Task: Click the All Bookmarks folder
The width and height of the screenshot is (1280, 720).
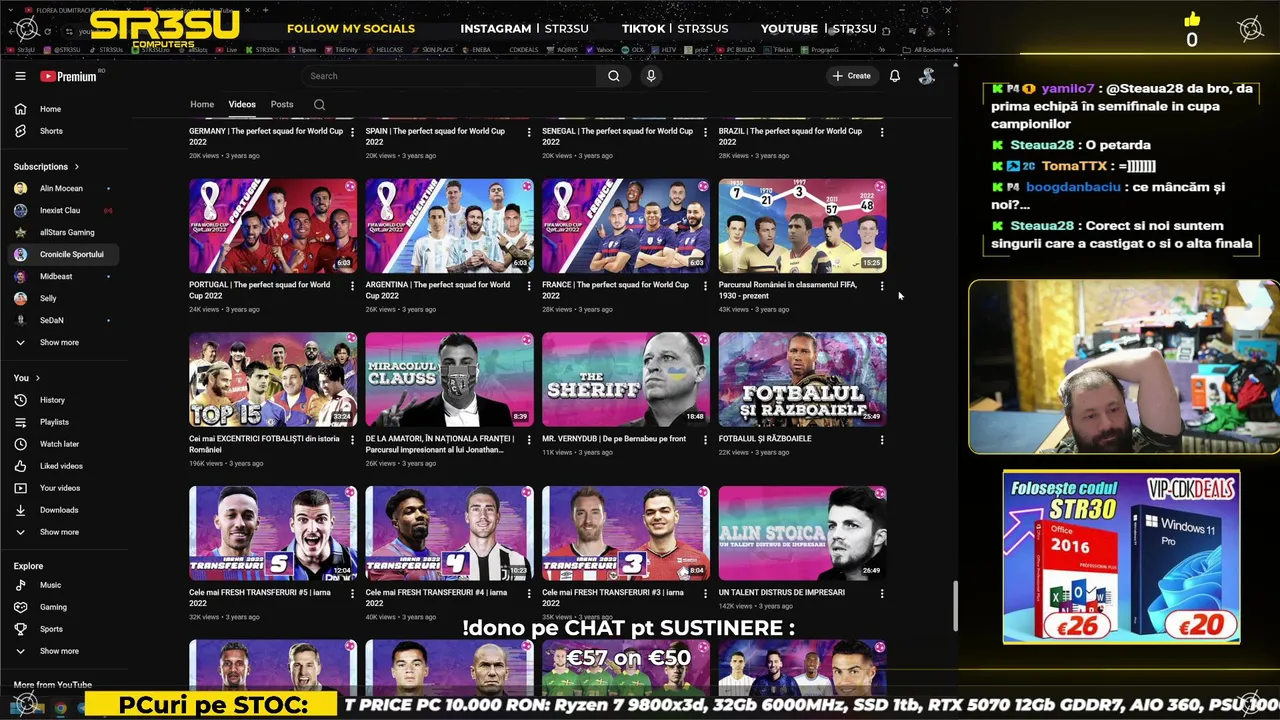Action: pyautogui.click(x=927, y=49)
